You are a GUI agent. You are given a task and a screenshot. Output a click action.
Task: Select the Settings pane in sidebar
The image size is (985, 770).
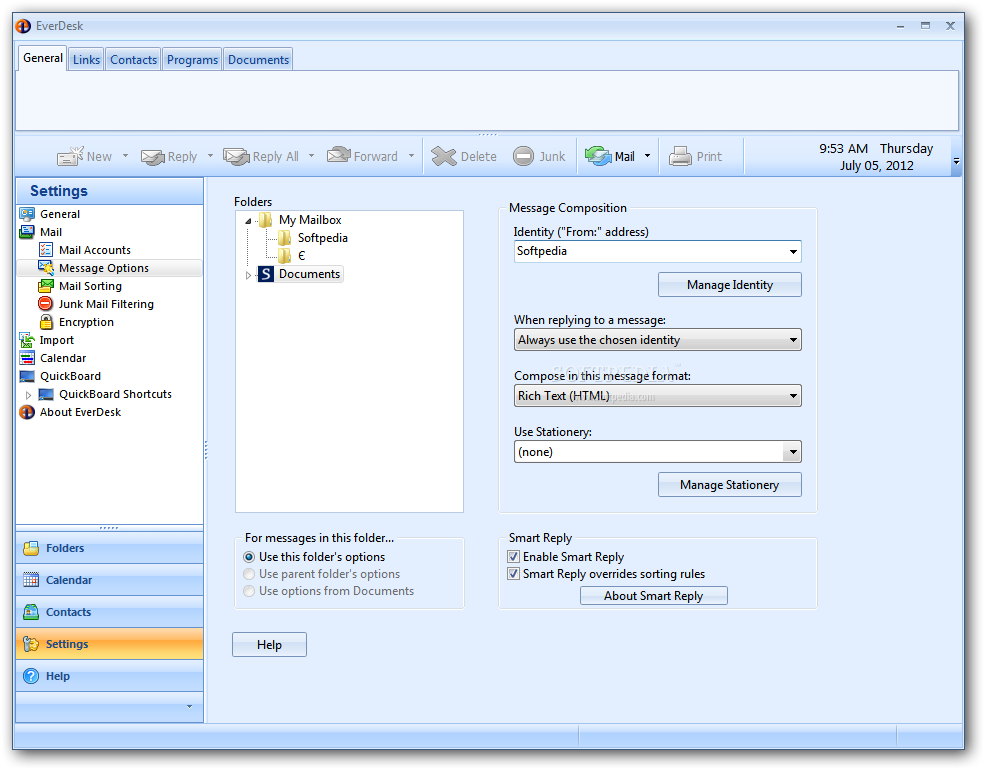(x=109, y=644)
